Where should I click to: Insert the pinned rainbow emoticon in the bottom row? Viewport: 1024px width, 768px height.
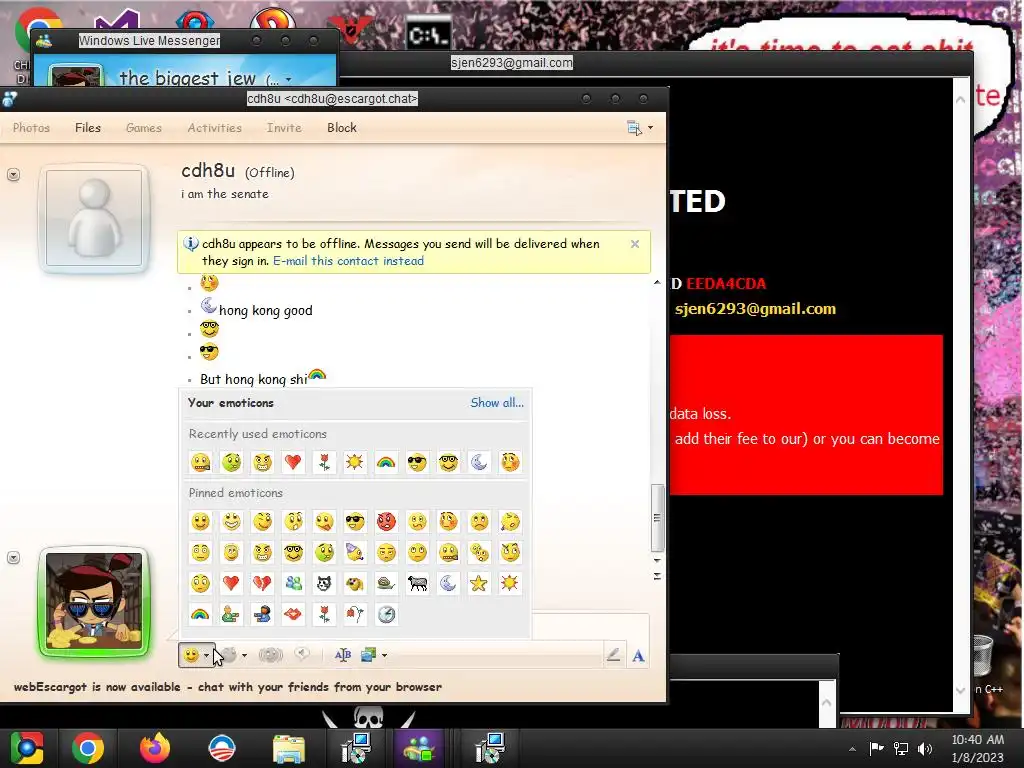[x=200, y=615]
